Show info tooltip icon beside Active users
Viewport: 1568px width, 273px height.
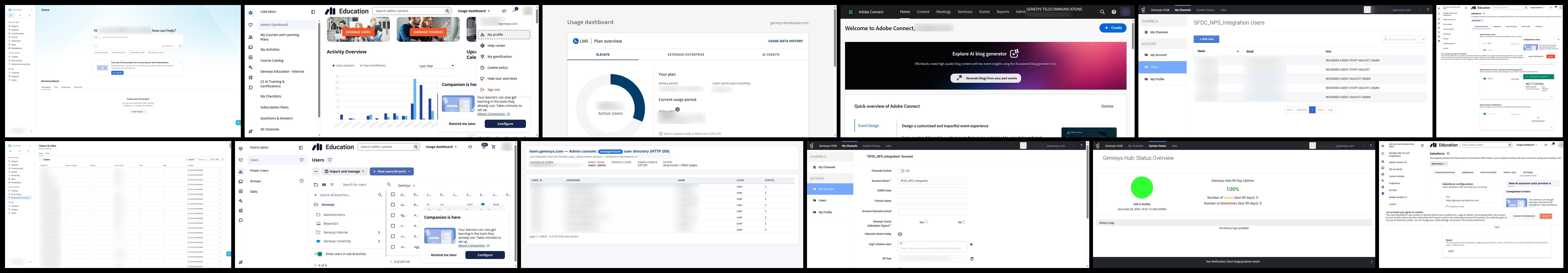pyautogui.click(x=677, y=109)
